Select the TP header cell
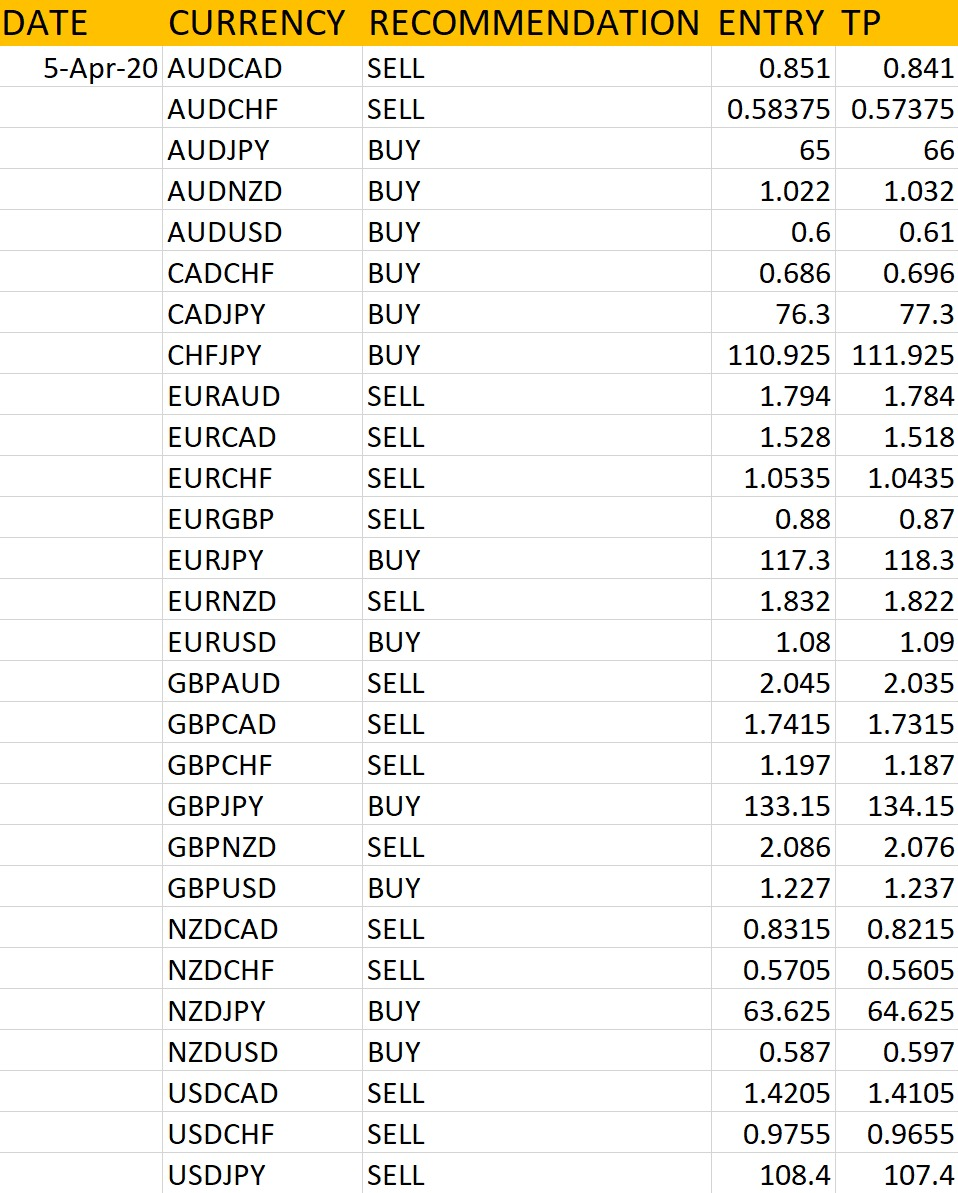This screenshot has height=1193, width=958. [896, 23]
